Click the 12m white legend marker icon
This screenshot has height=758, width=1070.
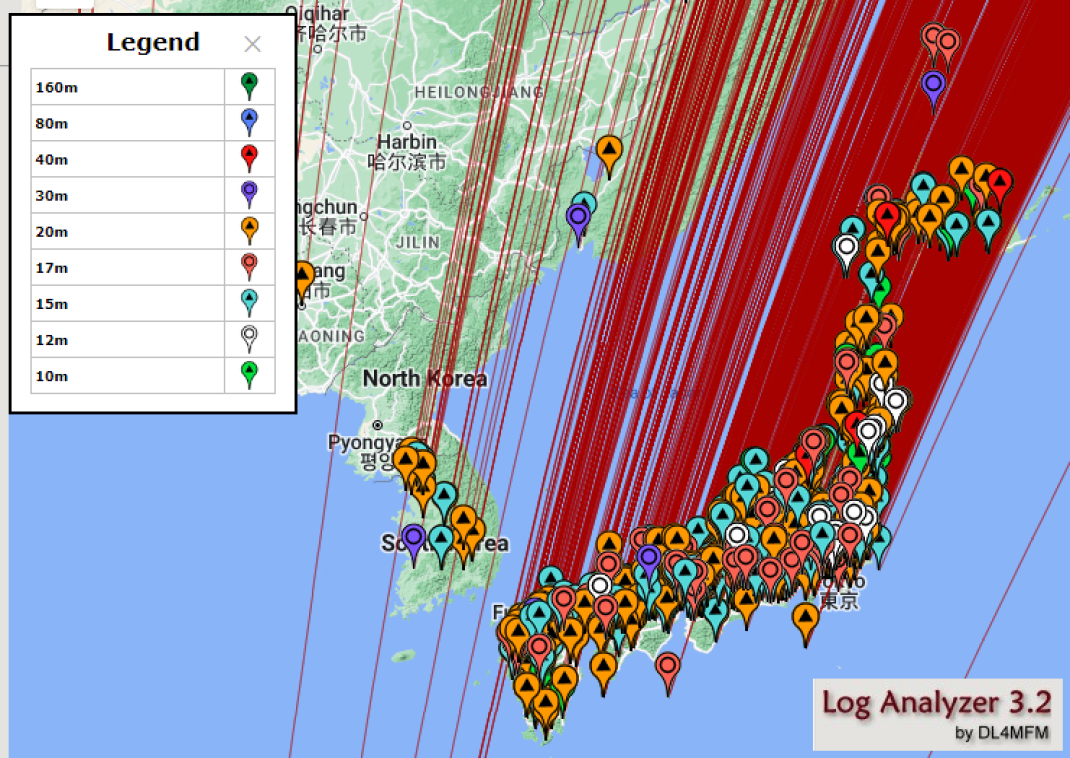(249, 338)
